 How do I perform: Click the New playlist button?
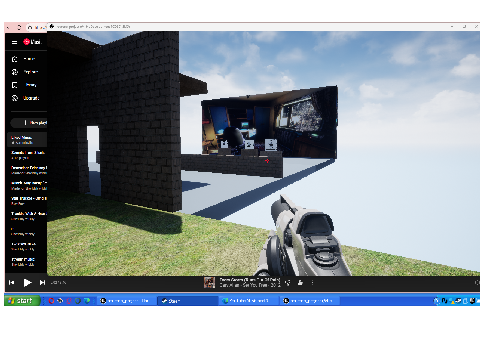point(29,123)
